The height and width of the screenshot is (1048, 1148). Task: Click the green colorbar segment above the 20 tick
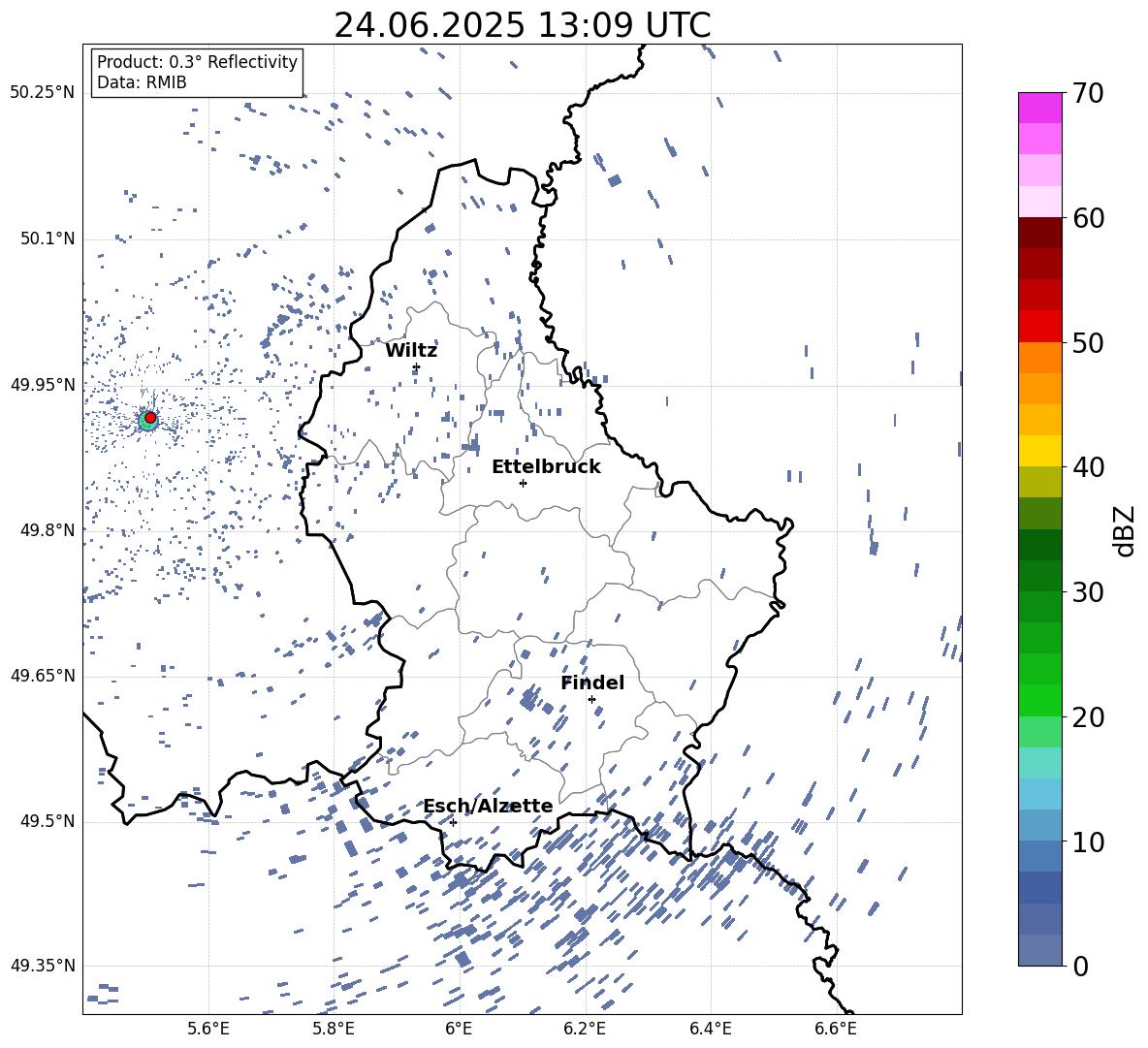point(1040,700)
